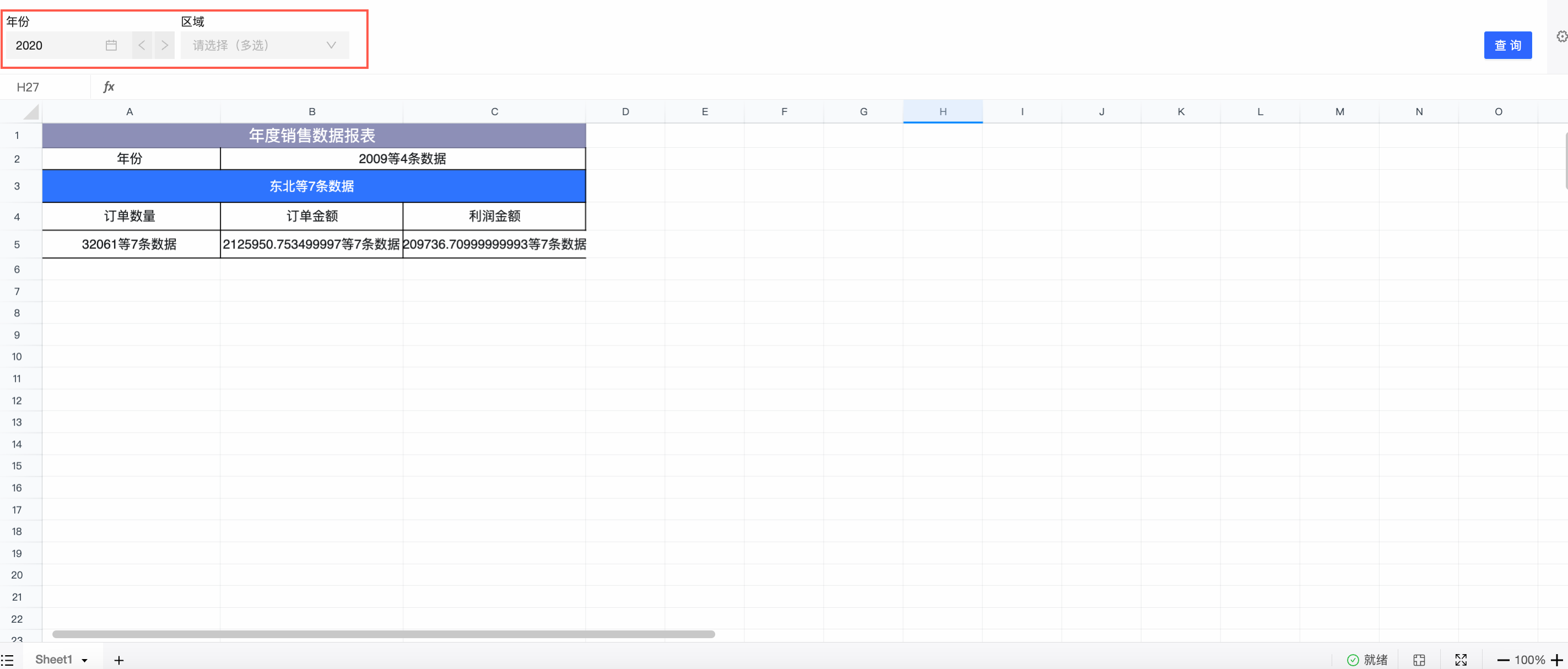The height and width of the screenshot is (669, 1568).
Task: Go to previous year arrow
Action: tap(142, 45)
